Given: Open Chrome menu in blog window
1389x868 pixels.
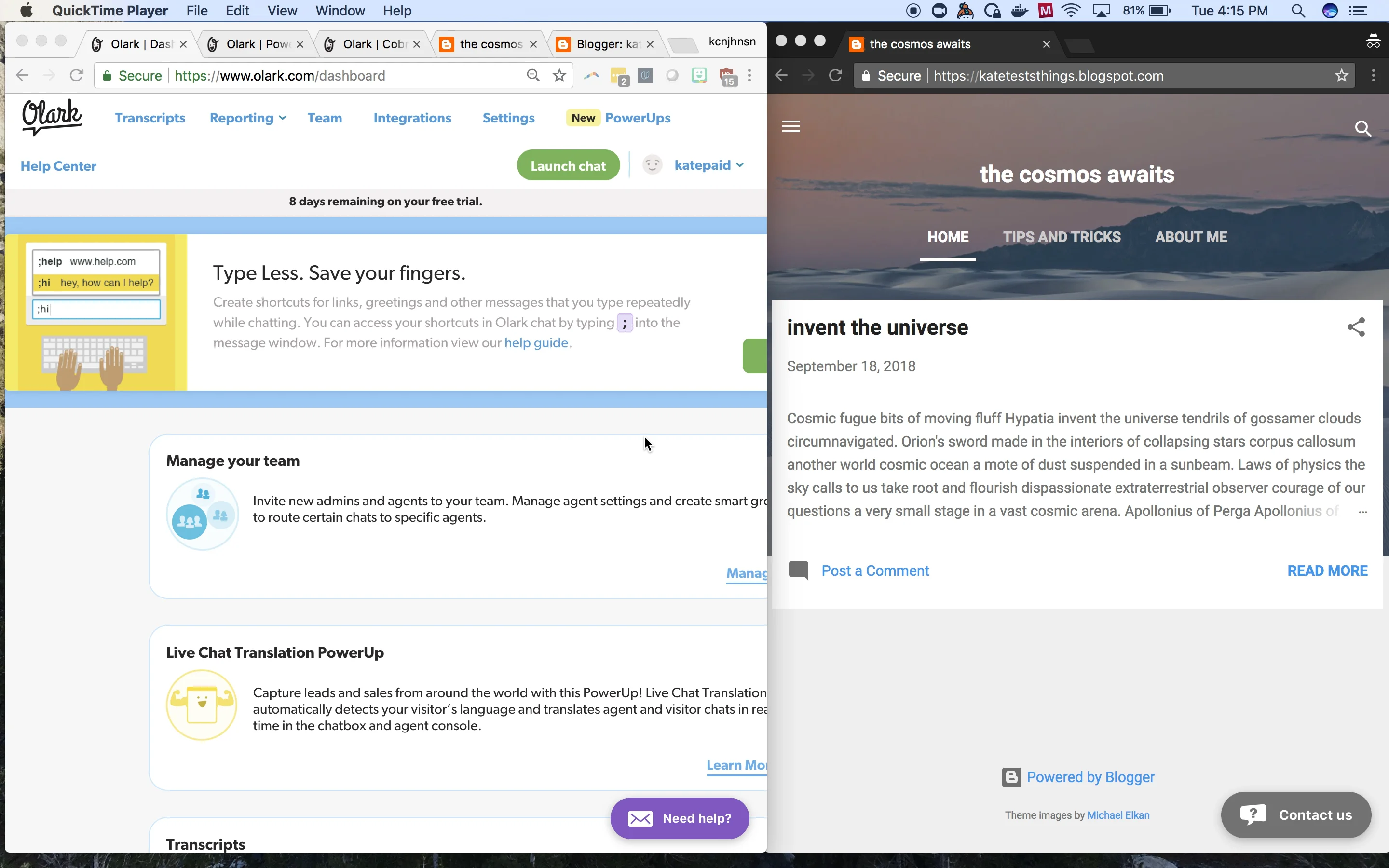Looking at the screenshot, I should click(1374, 75).
